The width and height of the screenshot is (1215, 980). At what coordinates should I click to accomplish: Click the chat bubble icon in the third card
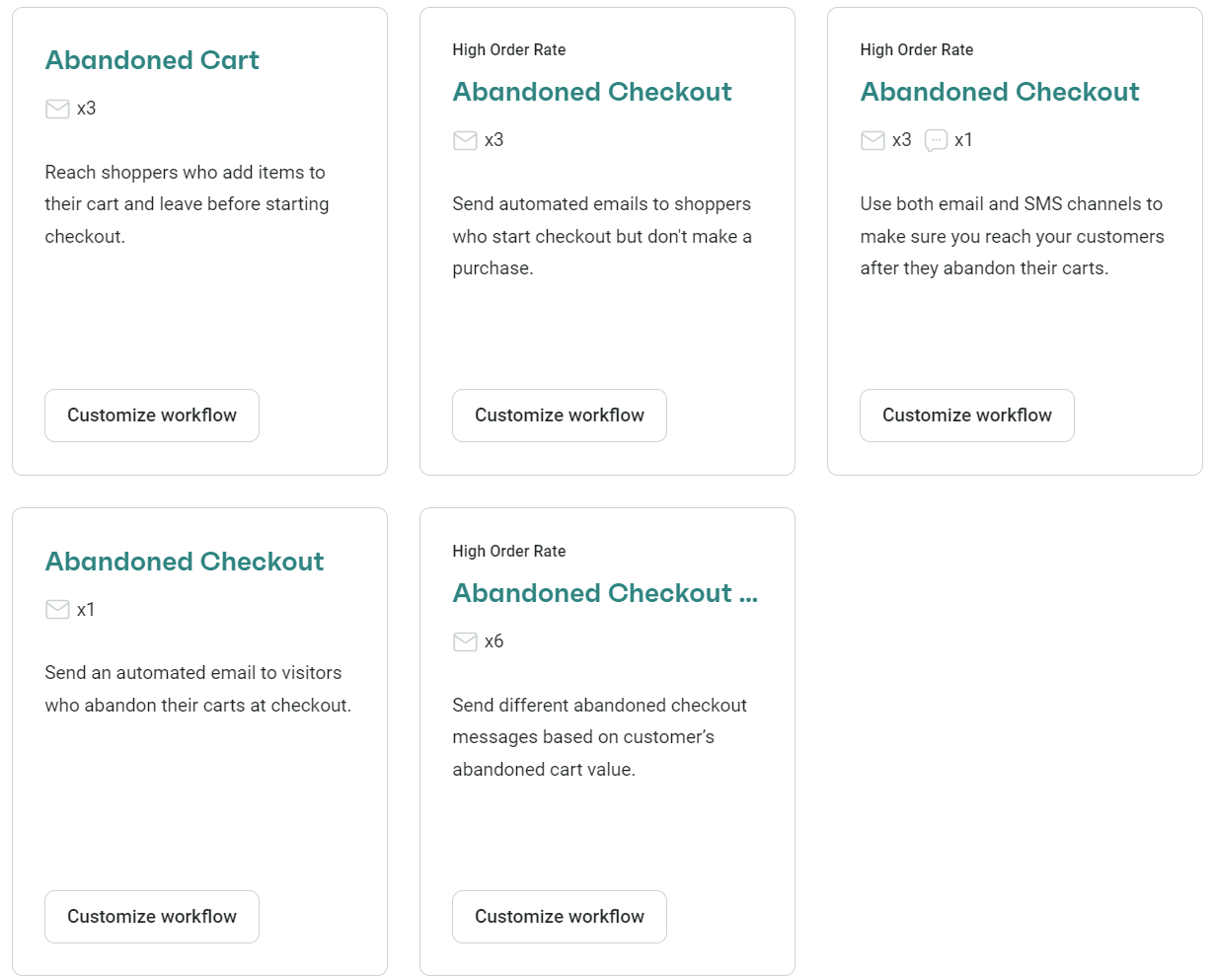click(x=935, y=140)
